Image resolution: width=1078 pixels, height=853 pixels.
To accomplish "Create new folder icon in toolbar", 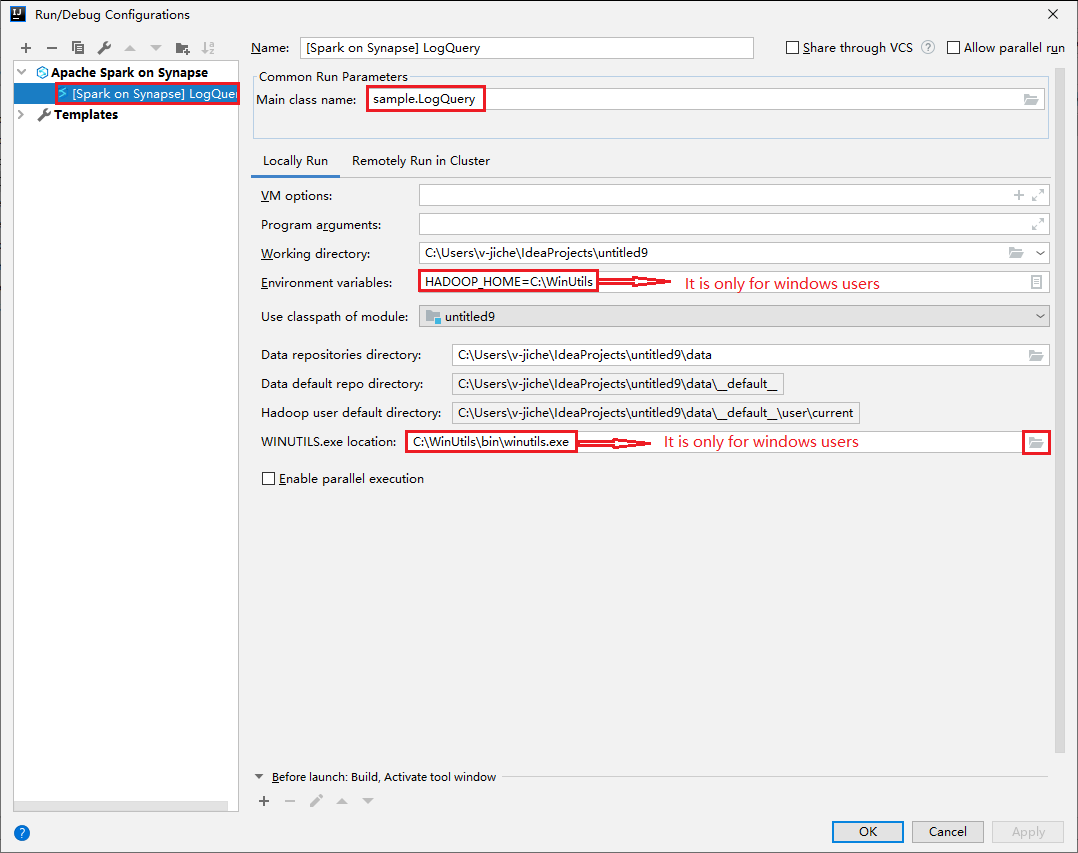I will click(182, 48).
